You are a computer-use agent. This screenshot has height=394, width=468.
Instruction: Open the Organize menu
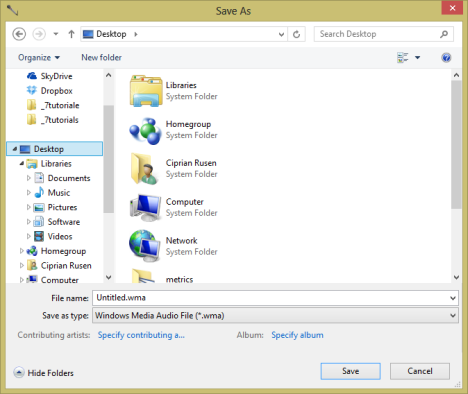point(39,57)
